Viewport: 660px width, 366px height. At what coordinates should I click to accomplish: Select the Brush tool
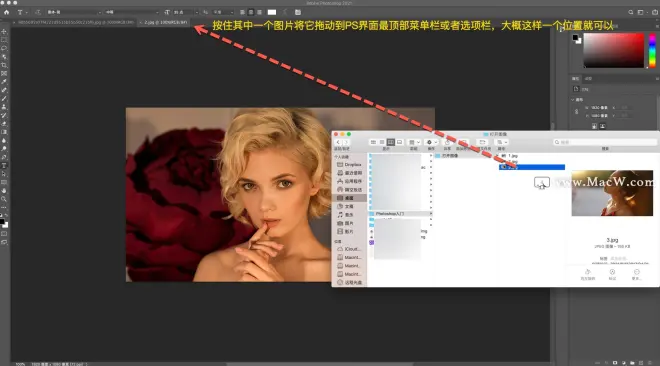[4, 98]
